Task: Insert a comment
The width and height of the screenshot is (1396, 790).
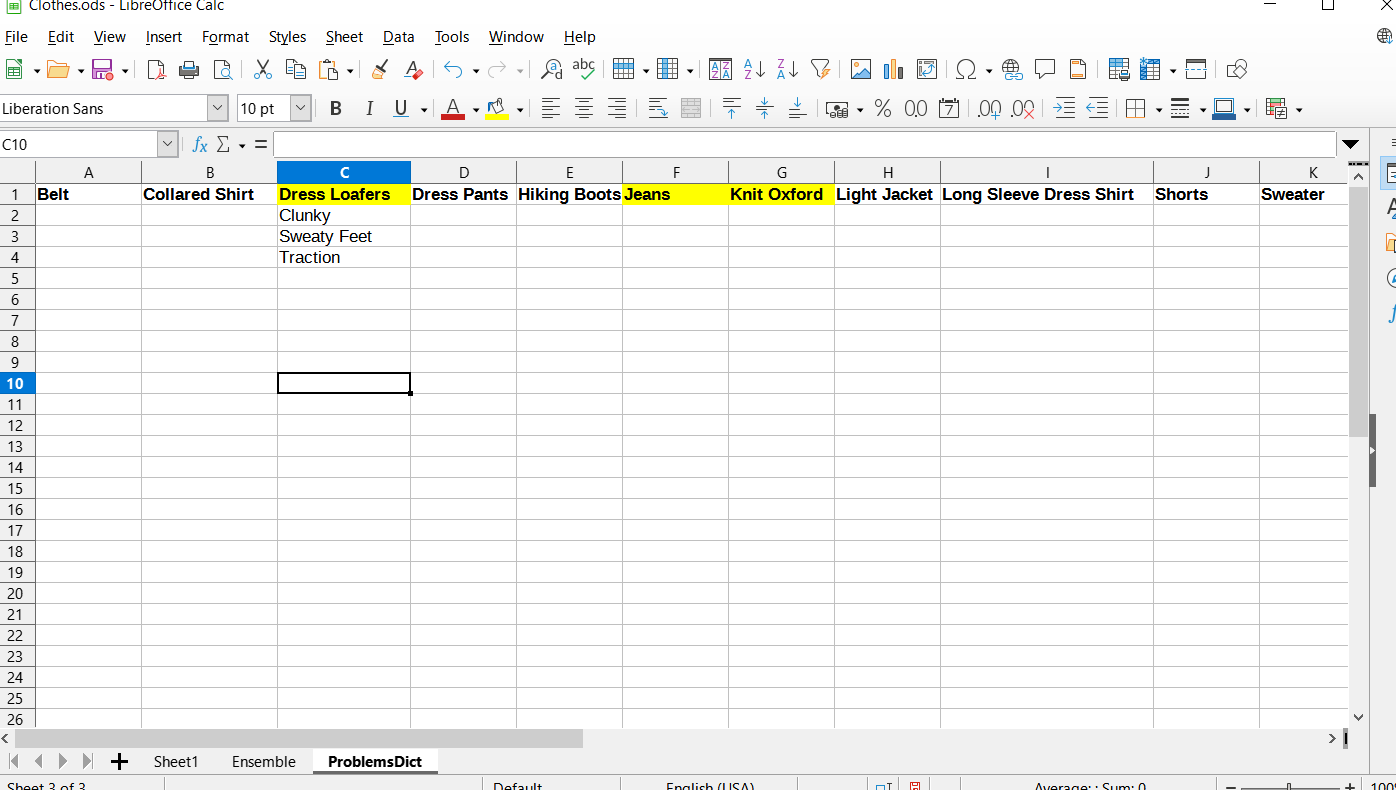Action: coord(1045,69)
